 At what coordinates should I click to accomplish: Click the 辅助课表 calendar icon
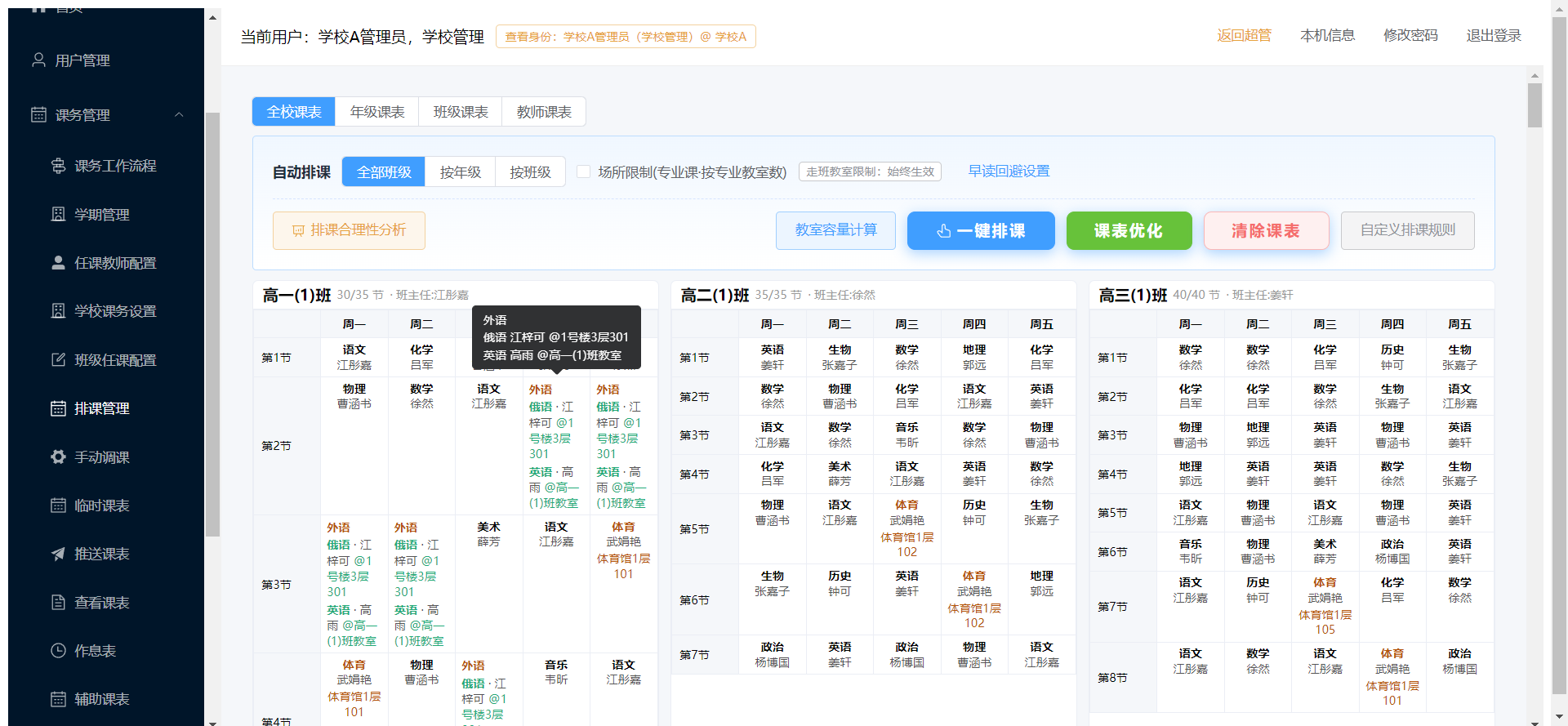[x=58, y=698]
